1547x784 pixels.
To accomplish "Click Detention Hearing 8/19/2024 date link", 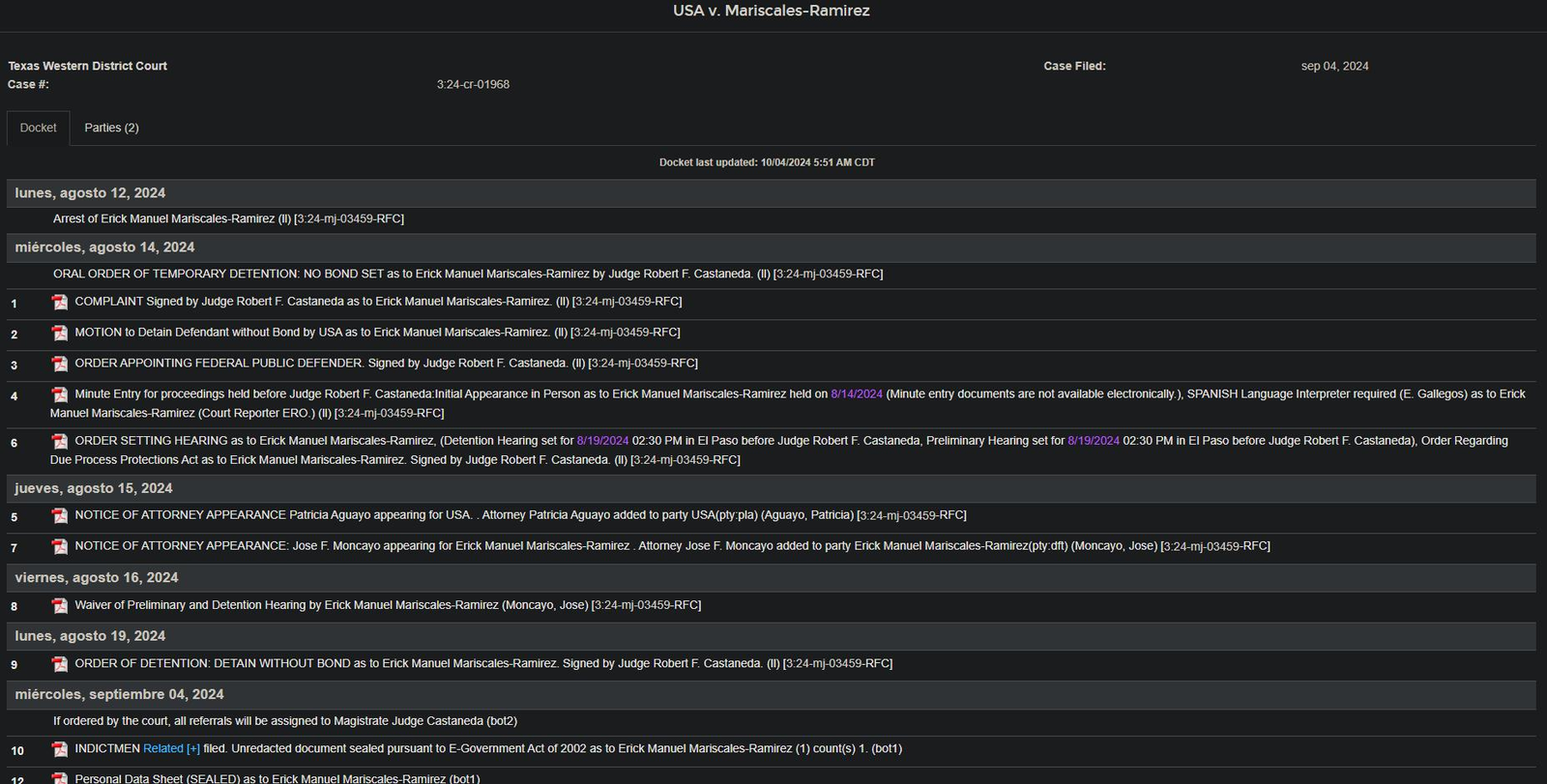I will pos(602,441).
